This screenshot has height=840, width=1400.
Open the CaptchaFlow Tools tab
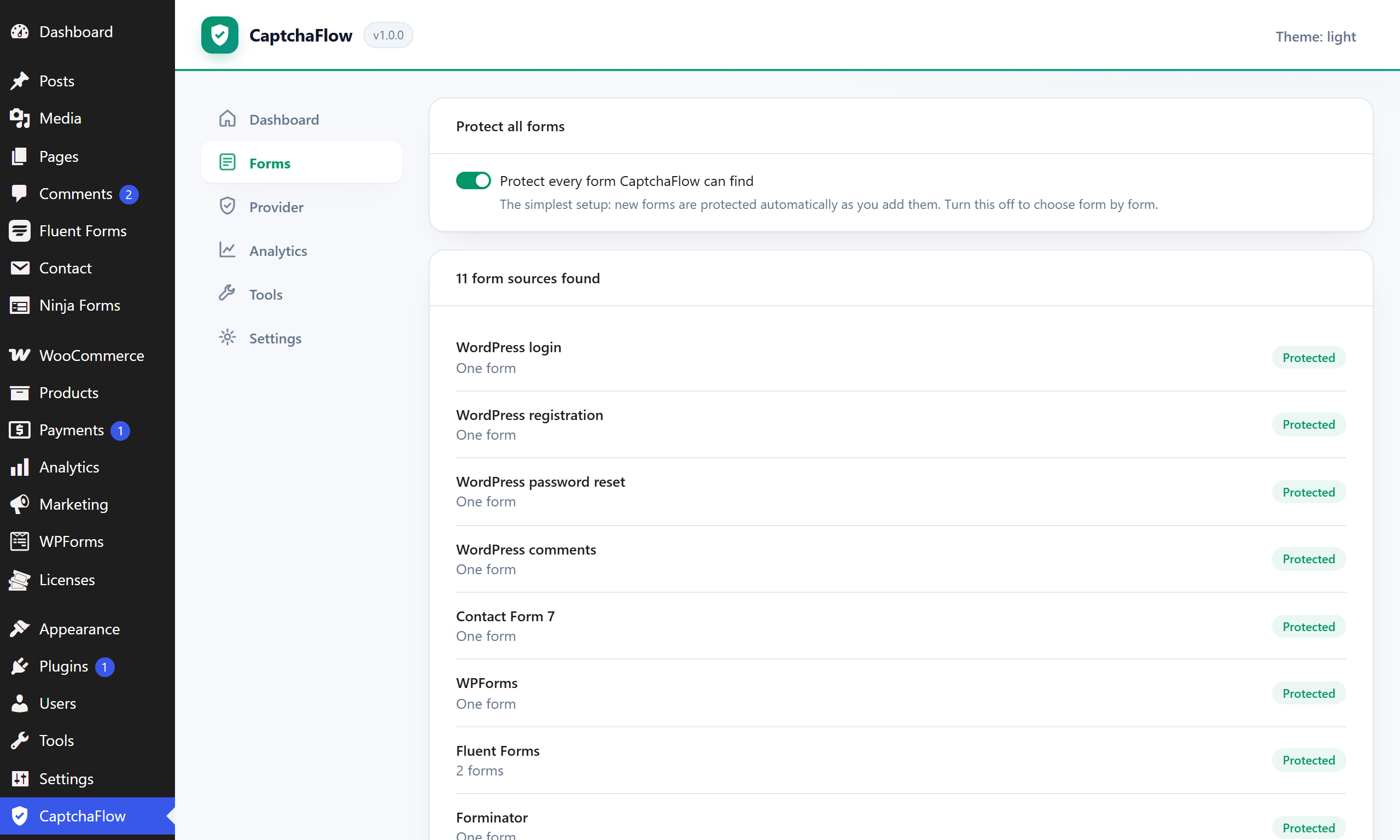[x=302, y=294]
